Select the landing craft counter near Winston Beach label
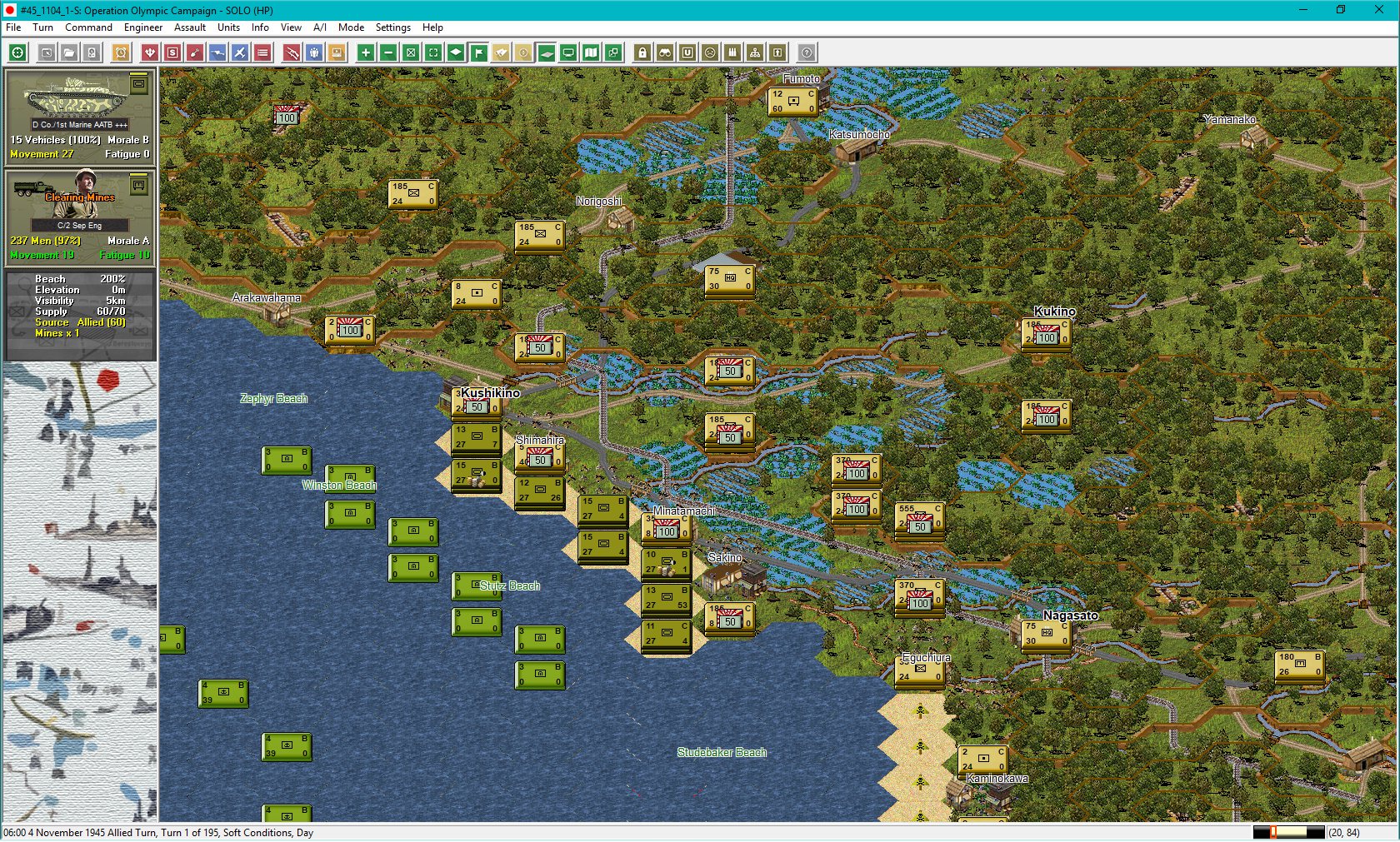The image size is (1400, 842). (x=349, y=478)
